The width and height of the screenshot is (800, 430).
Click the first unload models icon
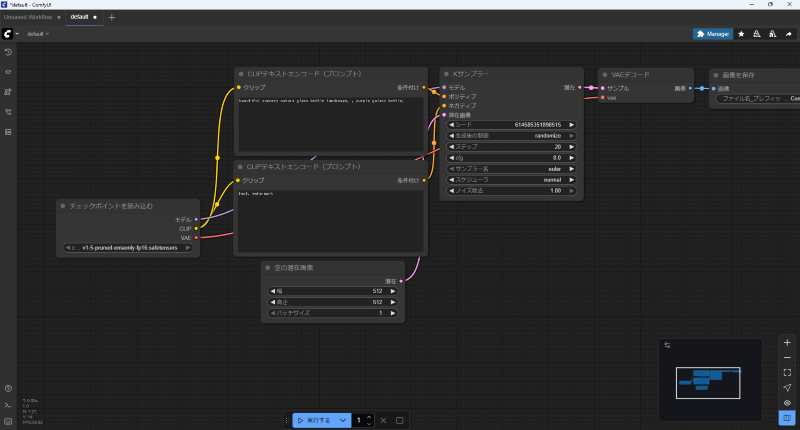click(x=757, y=34)
